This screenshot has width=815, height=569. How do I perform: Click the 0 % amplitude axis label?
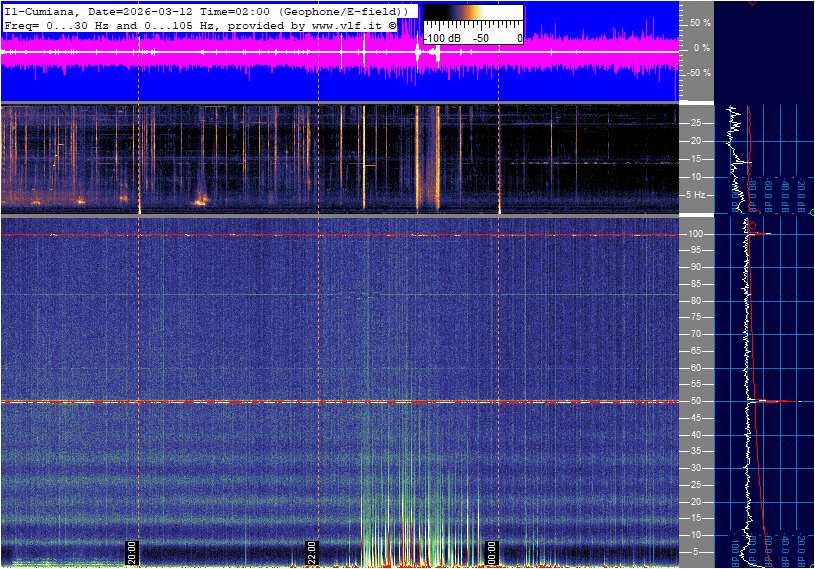click(x=701, y=48)
